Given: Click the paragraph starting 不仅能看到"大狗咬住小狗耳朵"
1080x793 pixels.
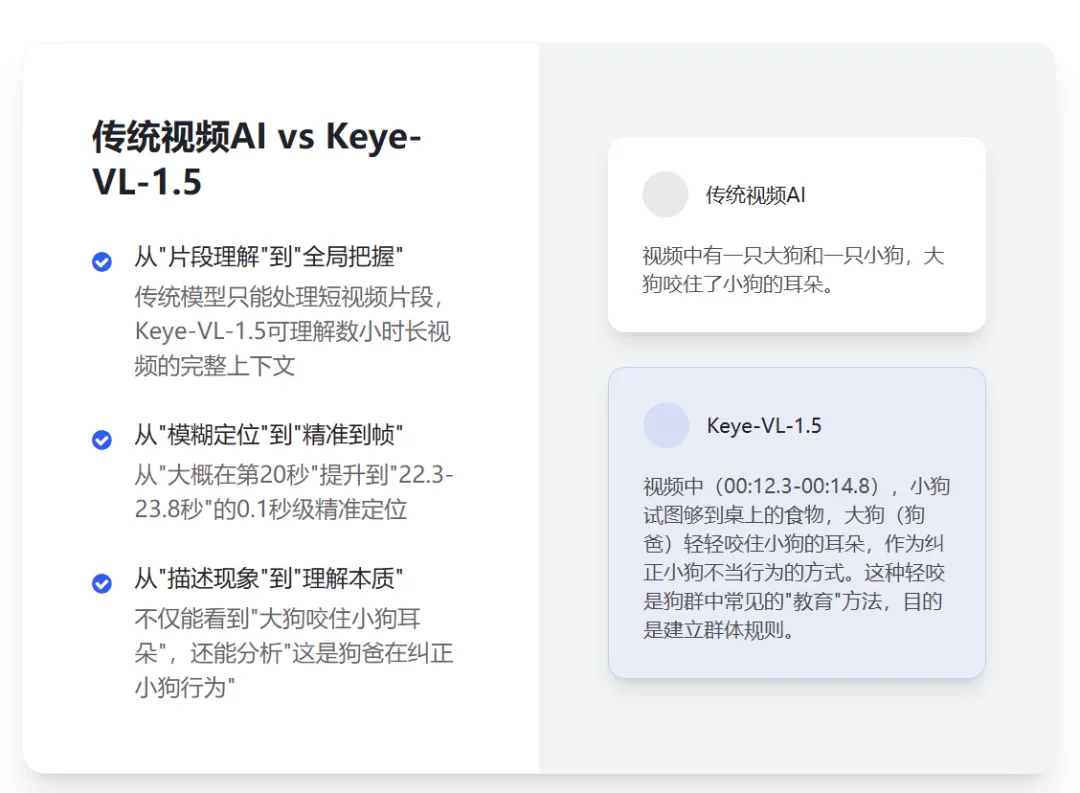Looking at the screenshot, I should point(294,652).
